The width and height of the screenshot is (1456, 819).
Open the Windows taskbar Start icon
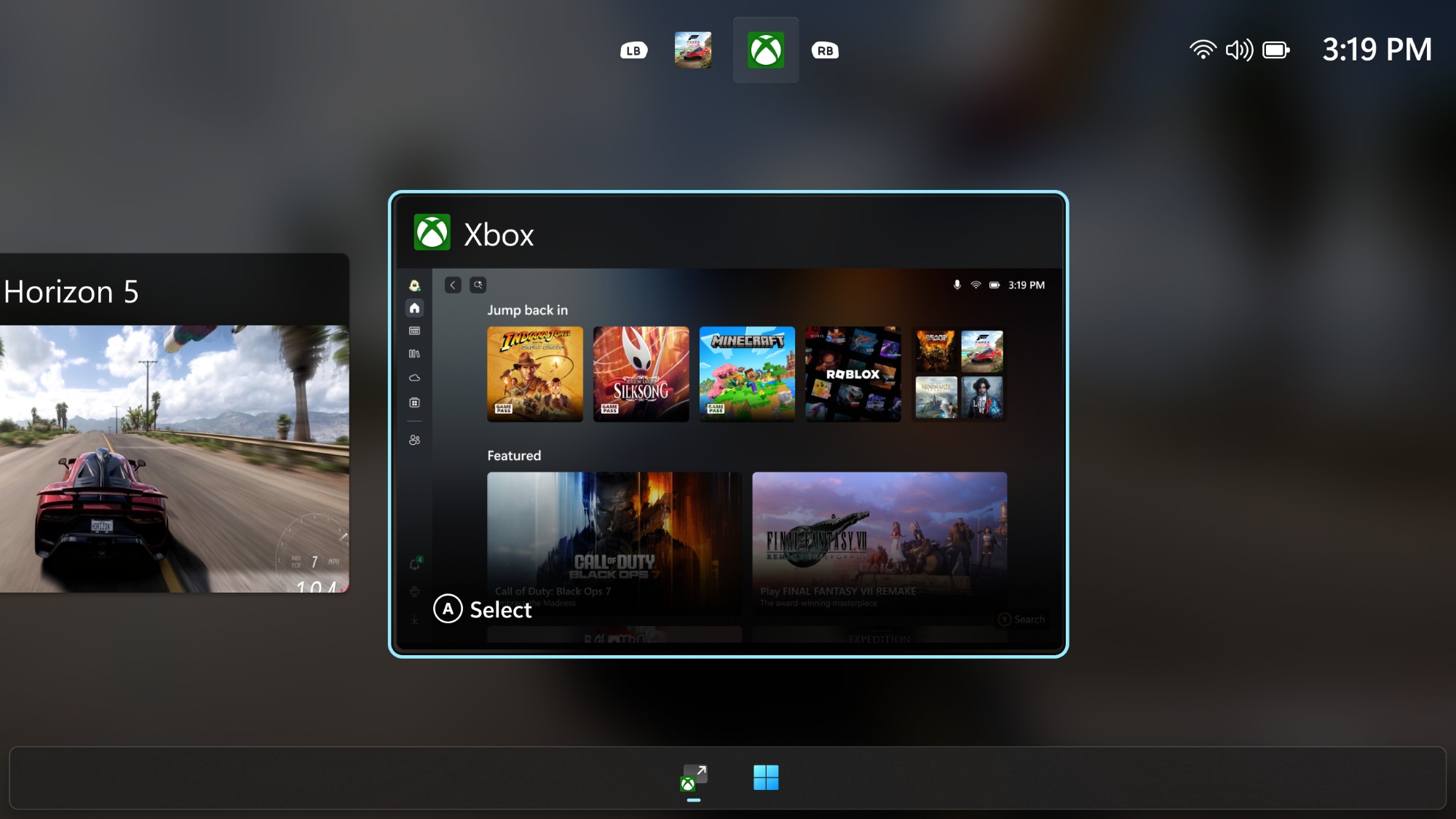(x=767, y=778)
